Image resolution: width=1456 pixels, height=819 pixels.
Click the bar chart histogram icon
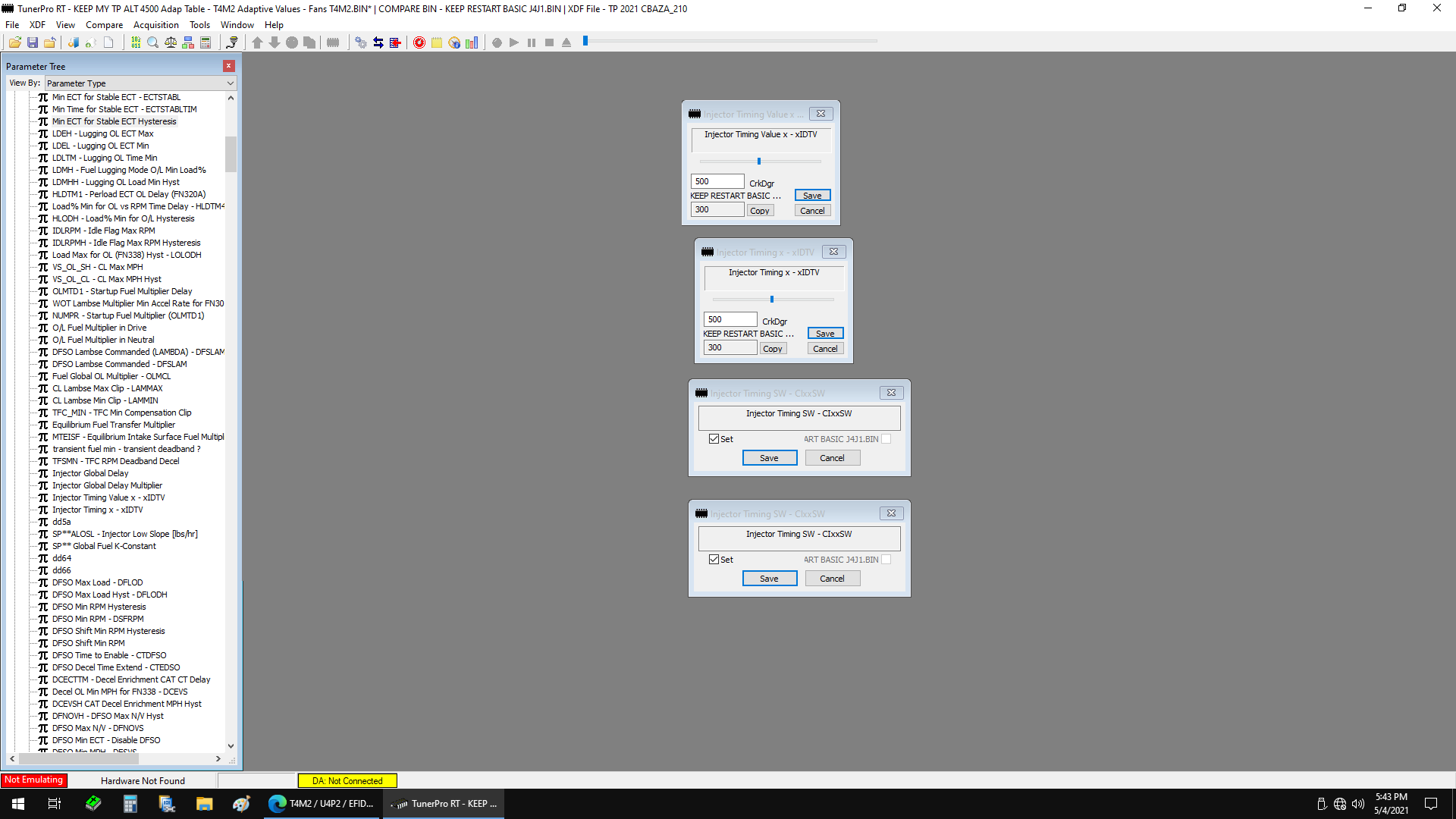[x=472, y=42]
